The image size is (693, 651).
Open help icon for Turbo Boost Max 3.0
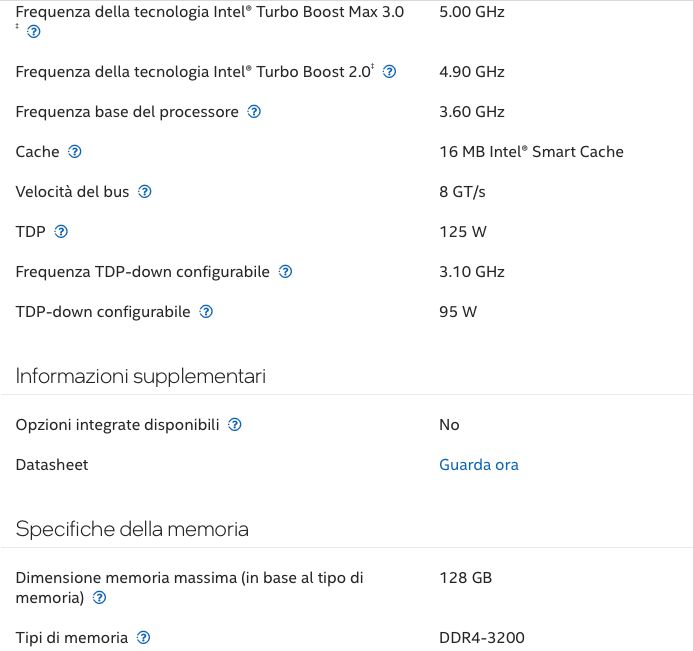[x=34, y=32]
